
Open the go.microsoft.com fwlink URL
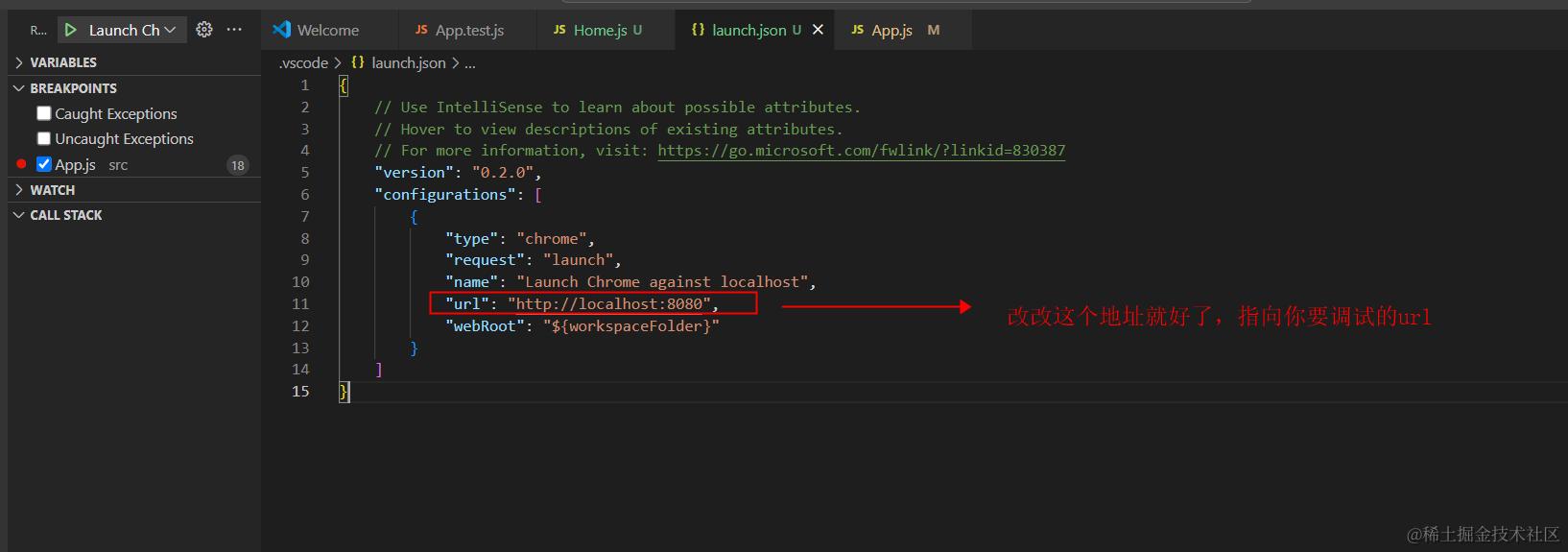tap(861, 151)
